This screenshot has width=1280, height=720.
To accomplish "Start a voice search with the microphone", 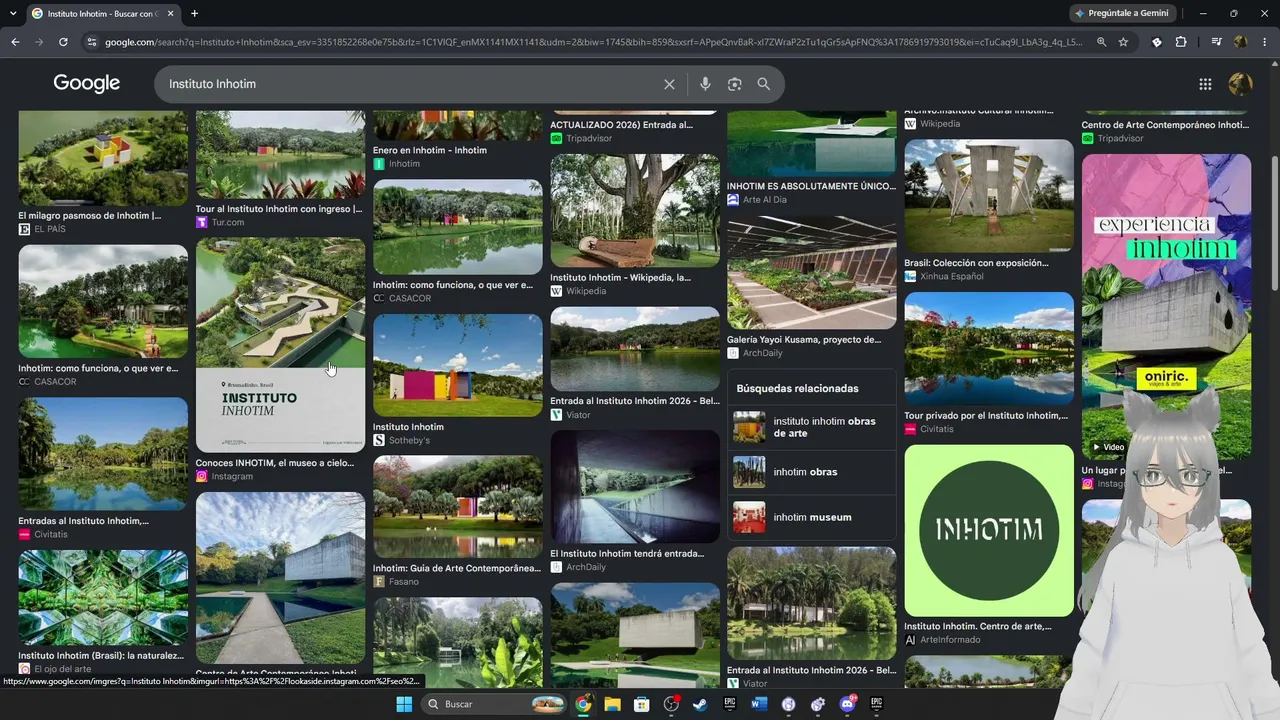I will (705, 84).
